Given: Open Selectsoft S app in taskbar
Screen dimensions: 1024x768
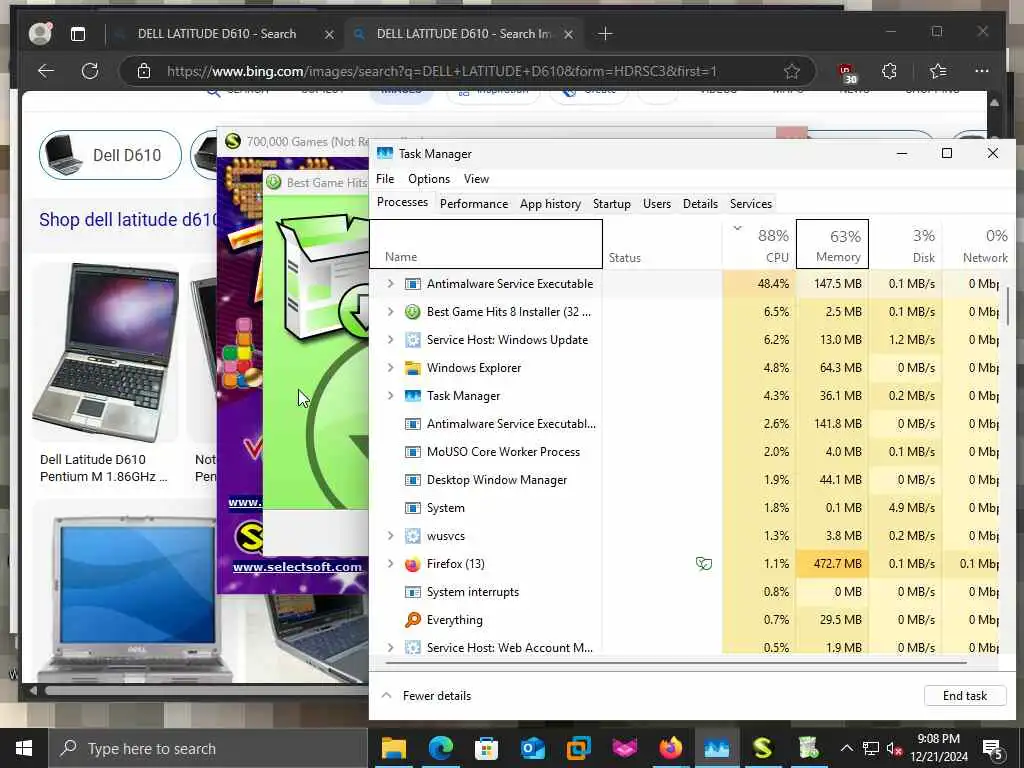Looking at the screenshot, I should tap(762, 748).
